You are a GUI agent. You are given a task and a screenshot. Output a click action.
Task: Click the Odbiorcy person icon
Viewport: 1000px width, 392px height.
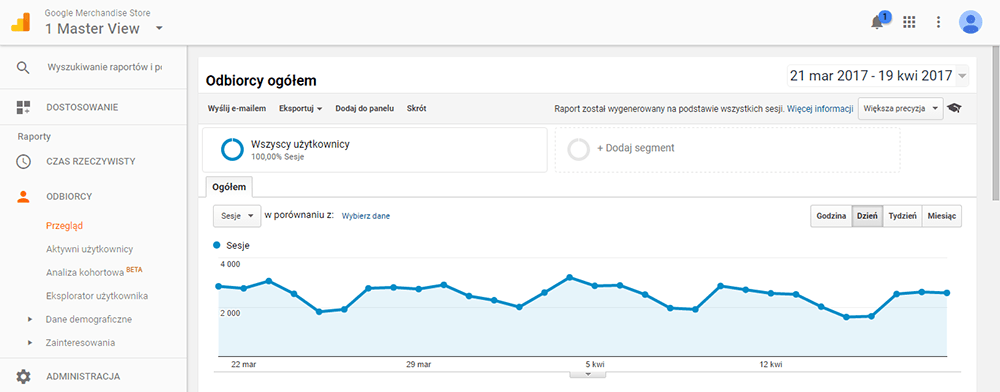[x=23, y=196]
